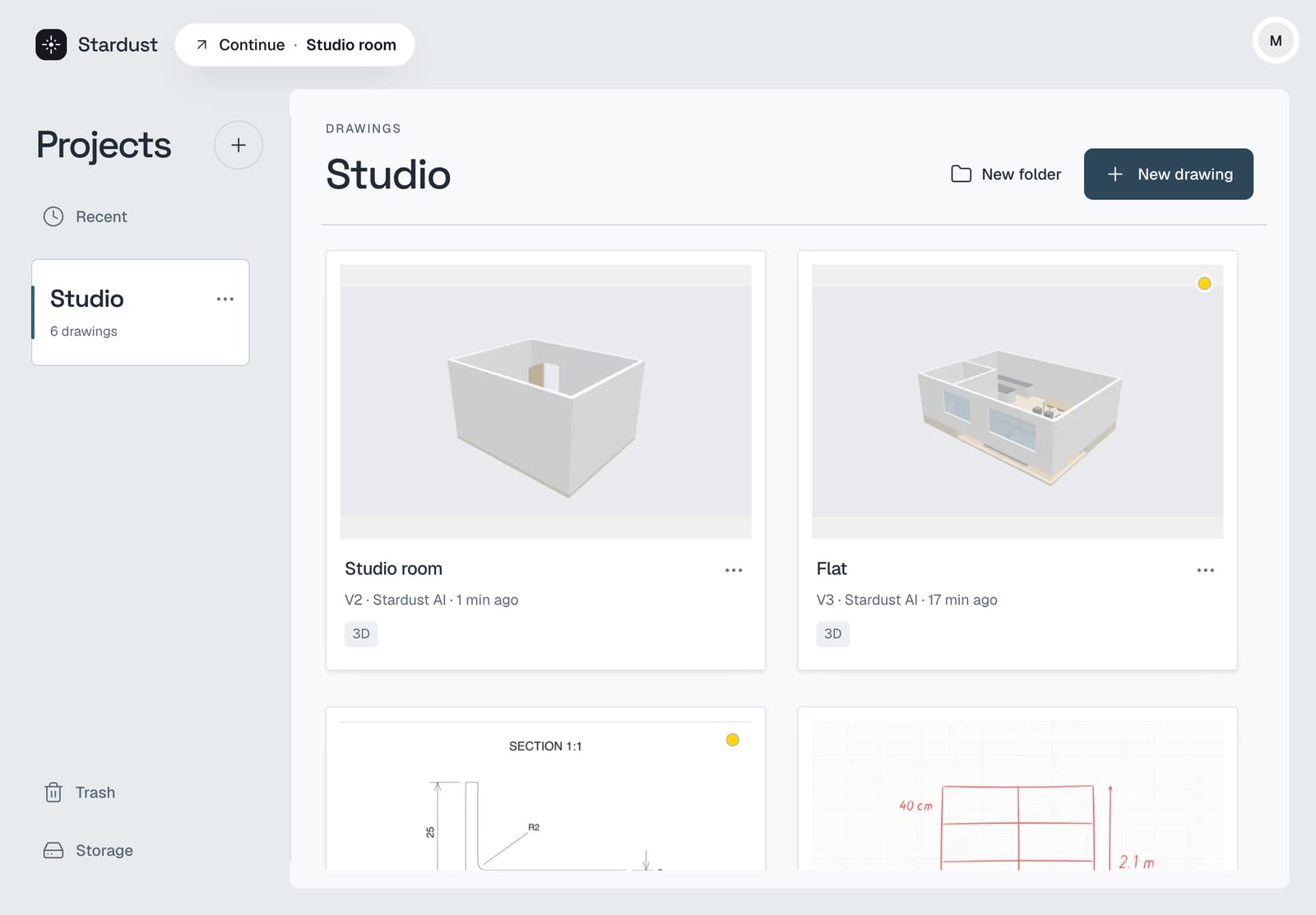Click the Studio room drawing title
1316x915 pixels.
393,569
